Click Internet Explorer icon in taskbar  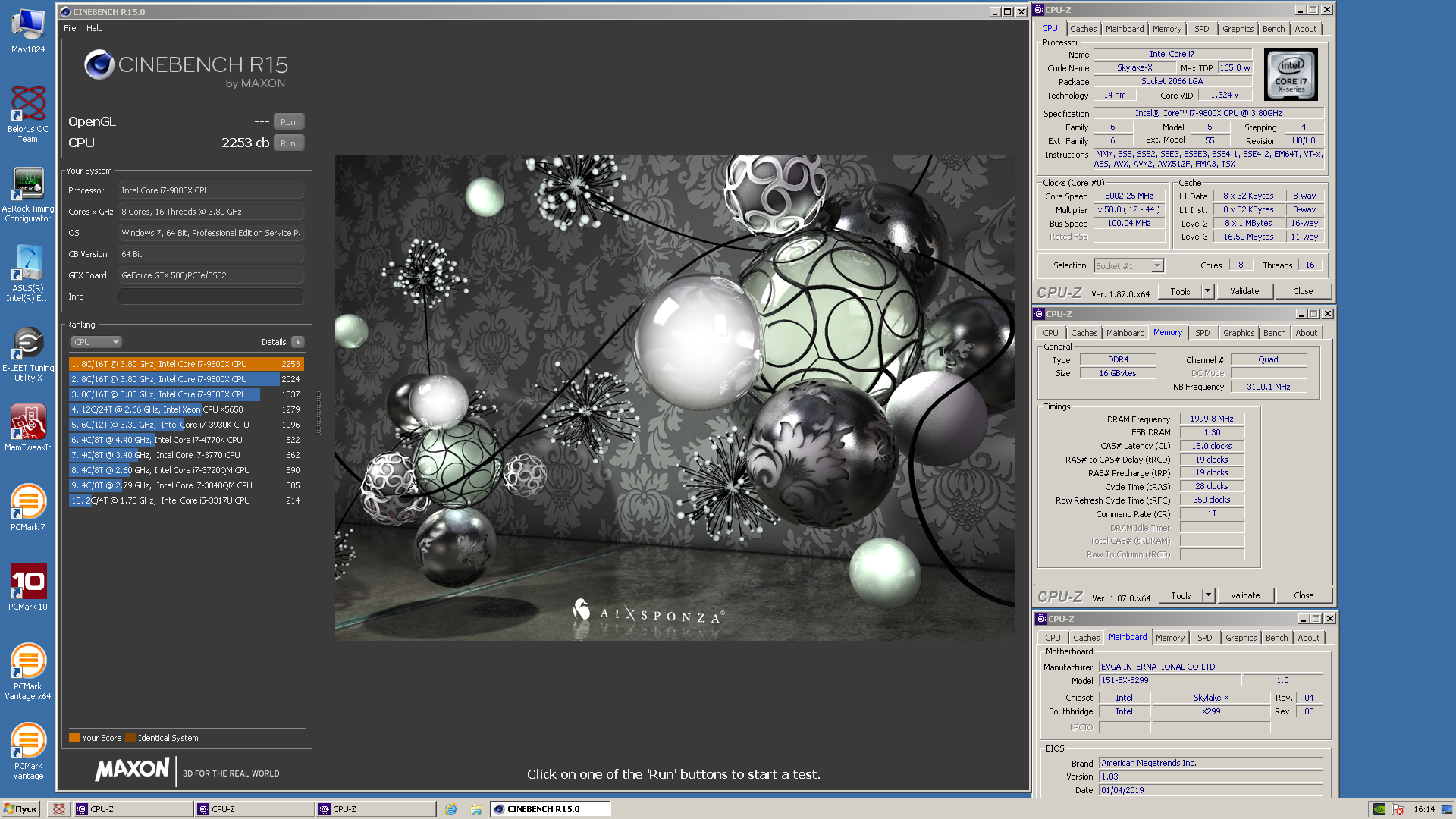tap(450, 809)
